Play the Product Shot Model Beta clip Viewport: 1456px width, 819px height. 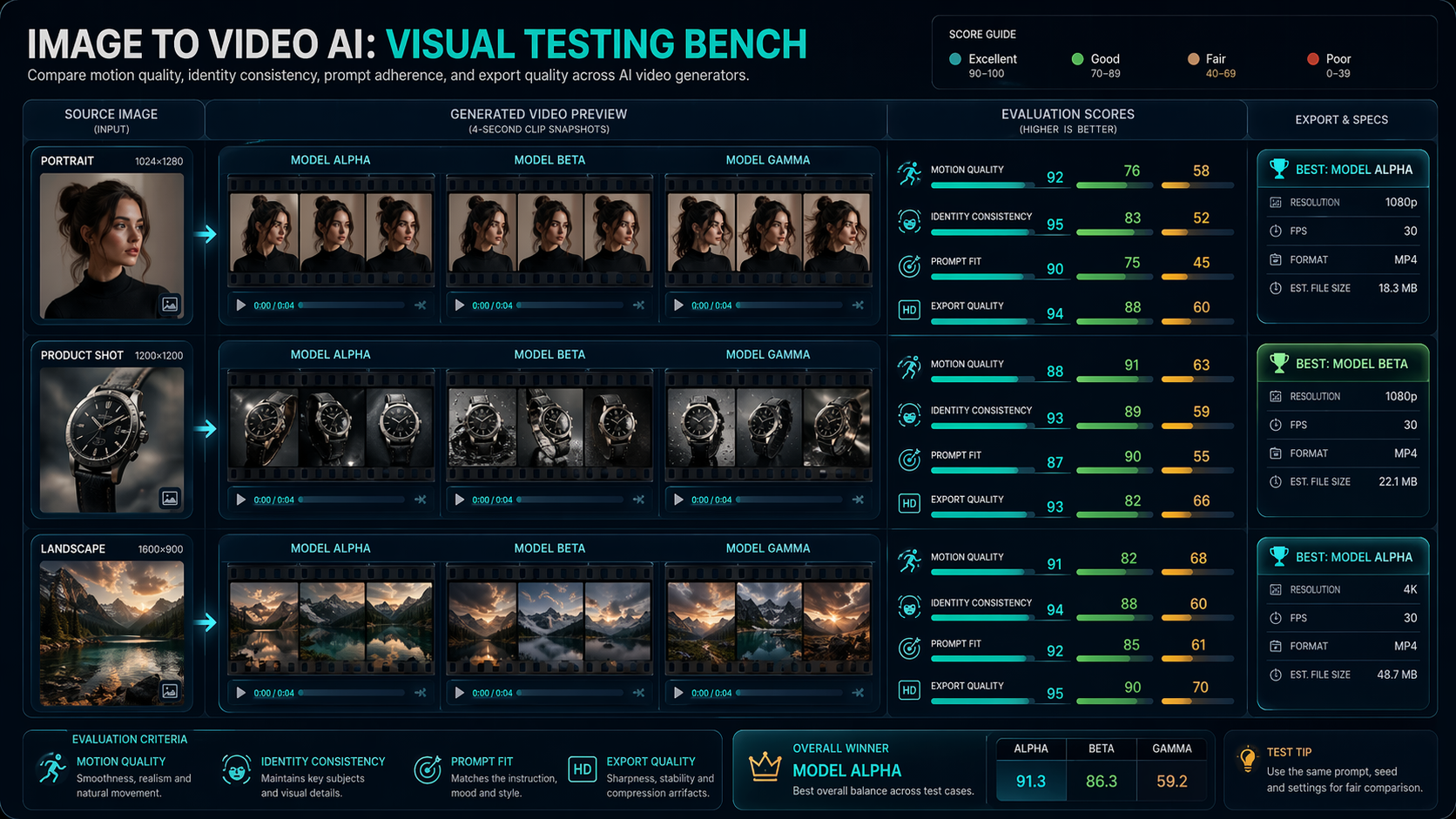pos(460,500)
